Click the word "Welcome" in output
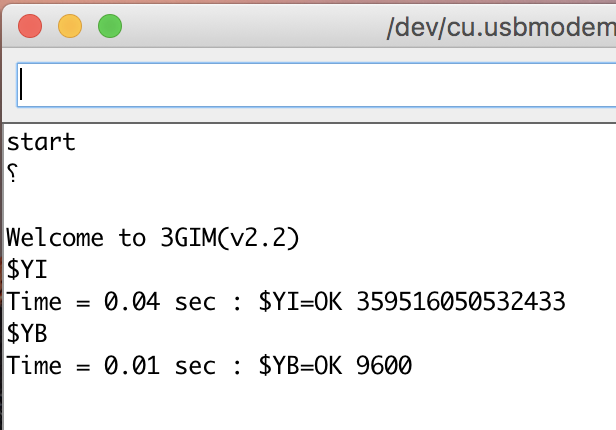Image resolution: width=616 pixels, height=430 pixels. coord(55,238)
